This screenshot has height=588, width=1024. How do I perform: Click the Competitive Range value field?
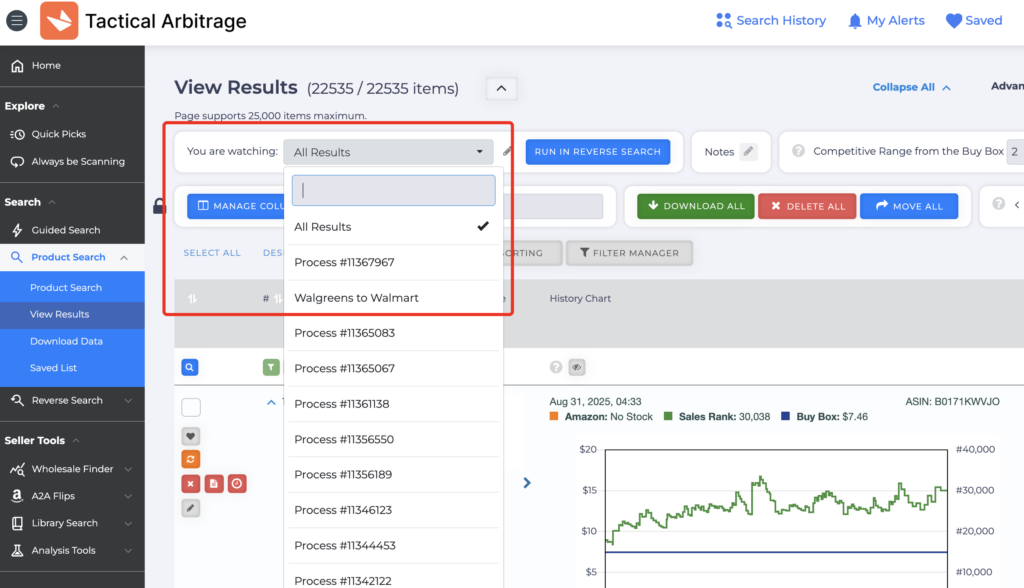[x=1015, y=152]
